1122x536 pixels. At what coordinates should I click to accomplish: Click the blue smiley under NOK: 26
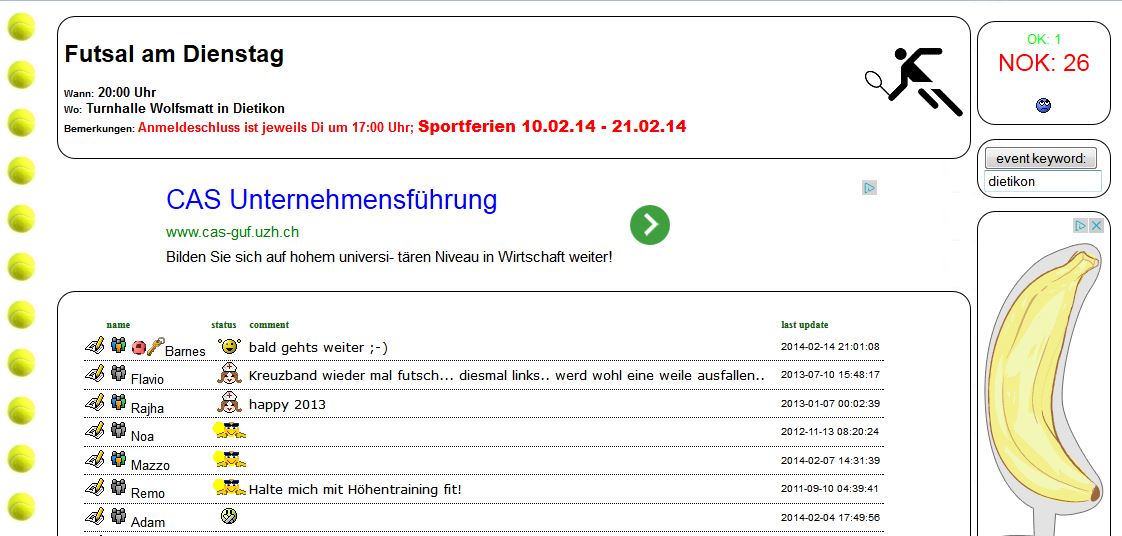[1043, 105]
